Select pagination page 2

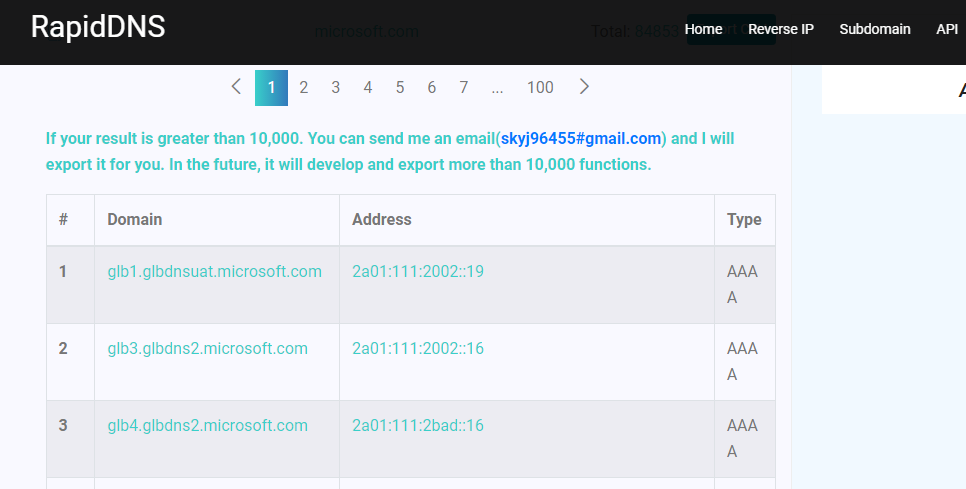coord(304,87)
